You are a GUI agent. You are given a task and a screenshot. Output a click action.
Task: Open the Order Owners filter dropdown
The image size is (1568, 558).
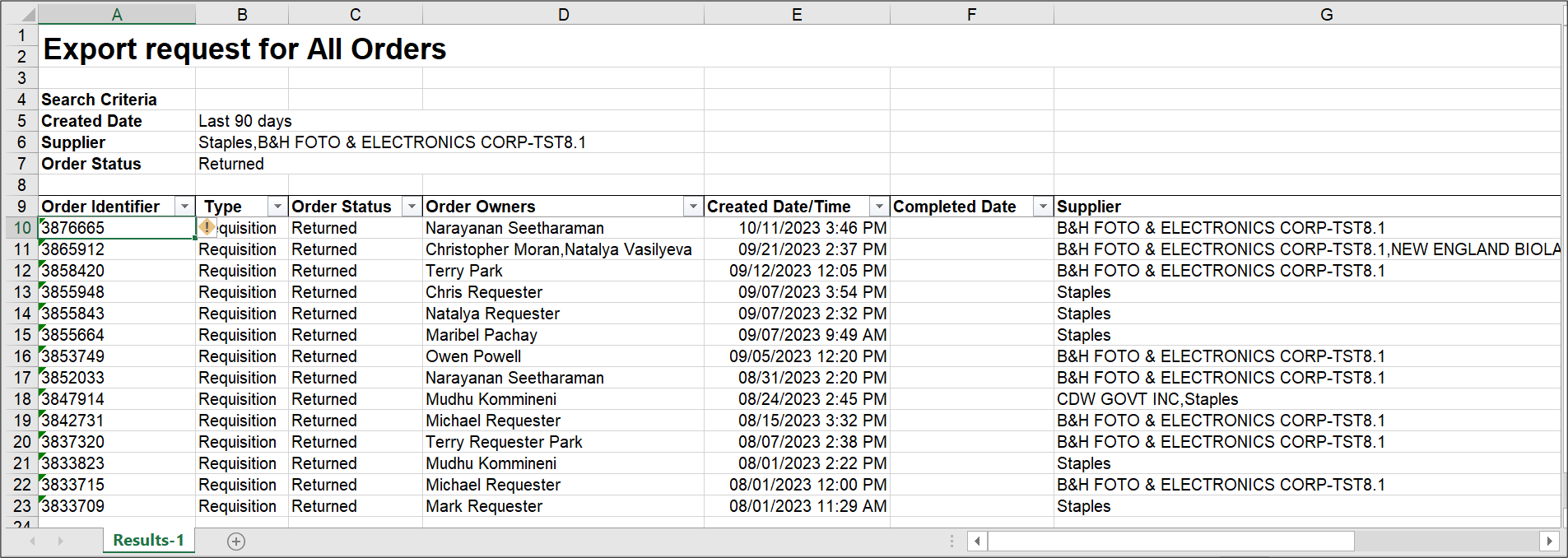point(694,207)
